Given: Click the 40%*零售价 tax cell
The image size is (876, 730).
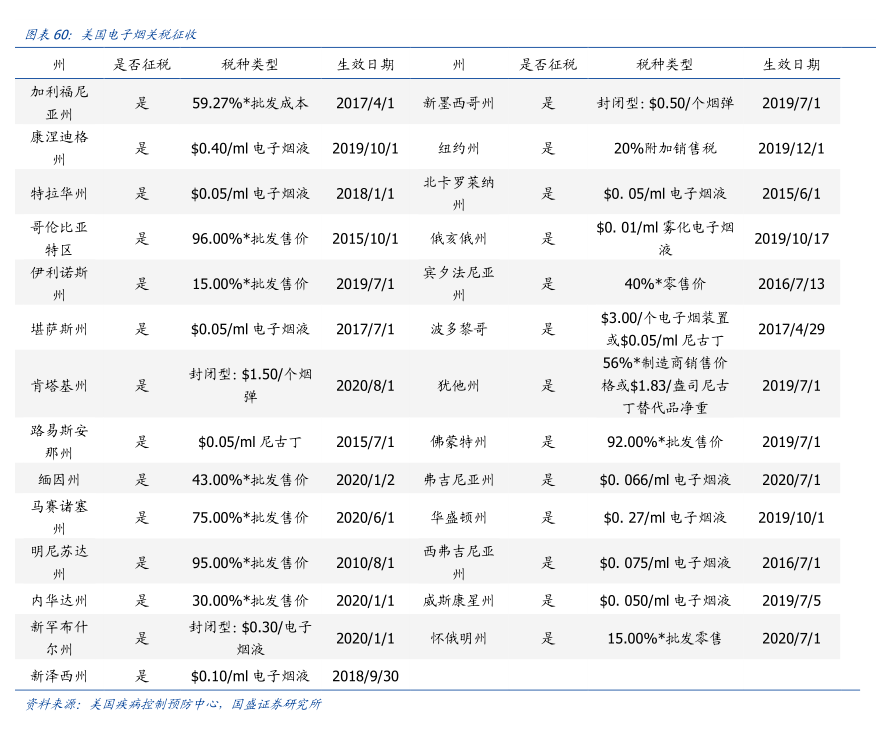Looking at the screenshot, I should [665, 284].
